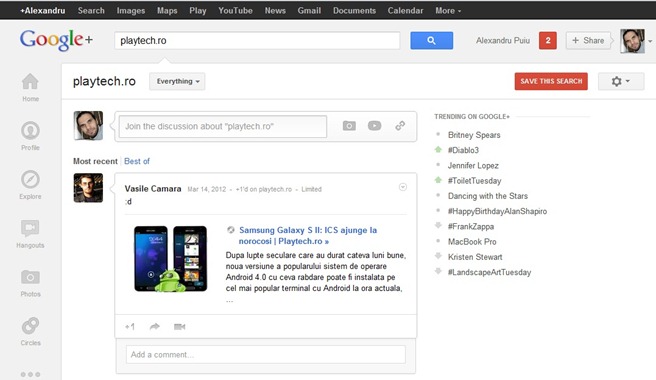Screen dimensions: 656x380
Task: Open the Photos sidebar icon
Action: [30, 277]
